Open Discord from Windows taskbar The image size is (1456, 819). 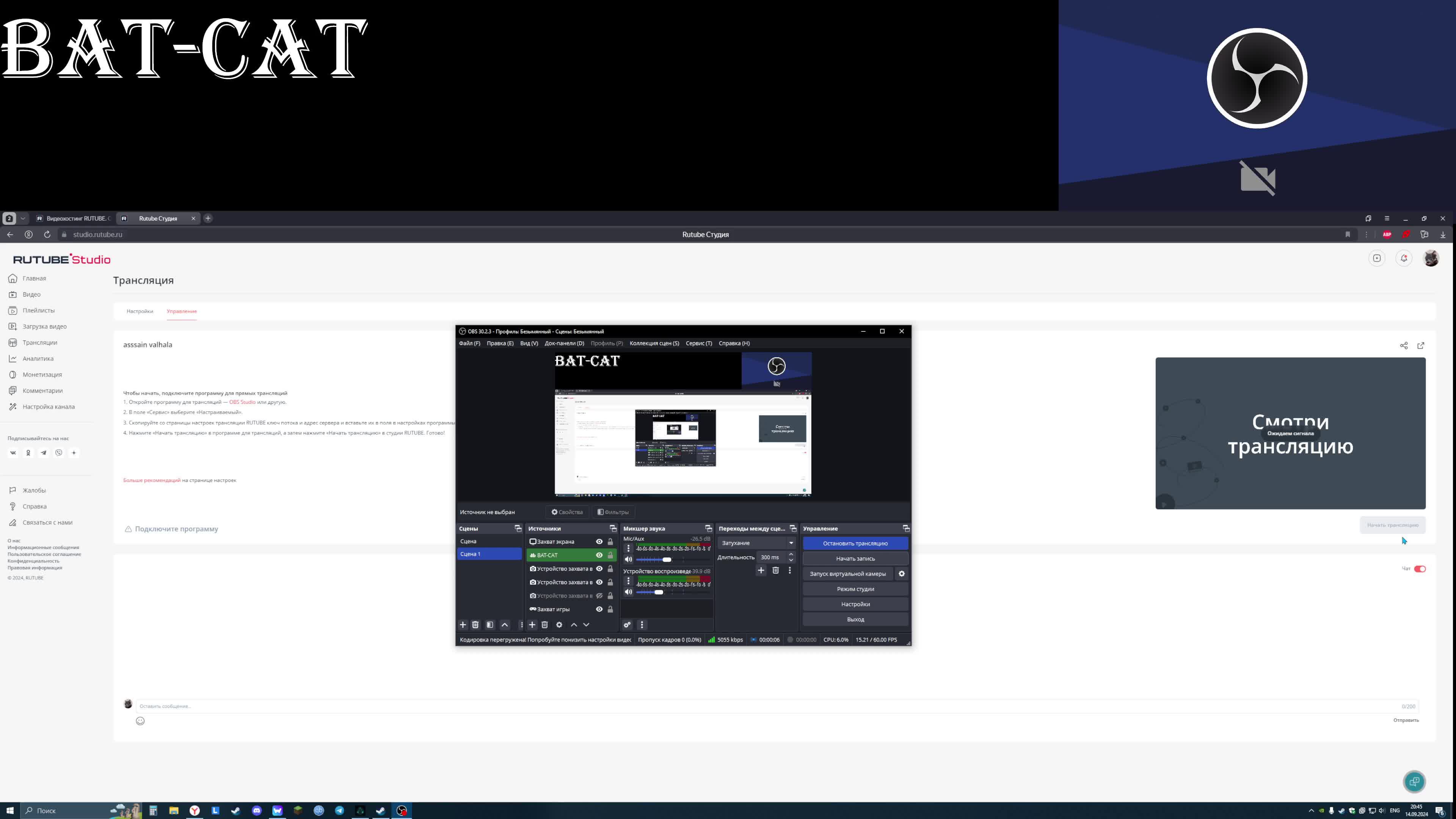point(257,811)
